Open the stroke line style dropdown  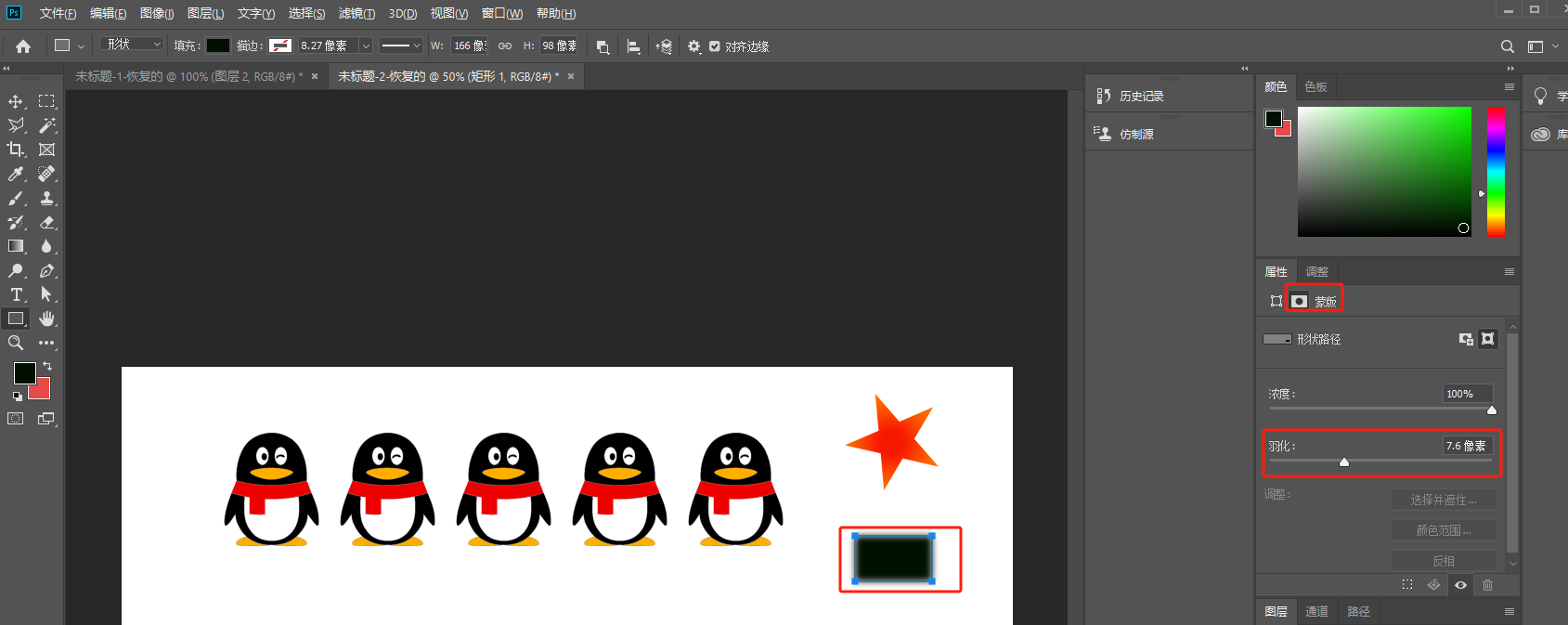(401, 46)
